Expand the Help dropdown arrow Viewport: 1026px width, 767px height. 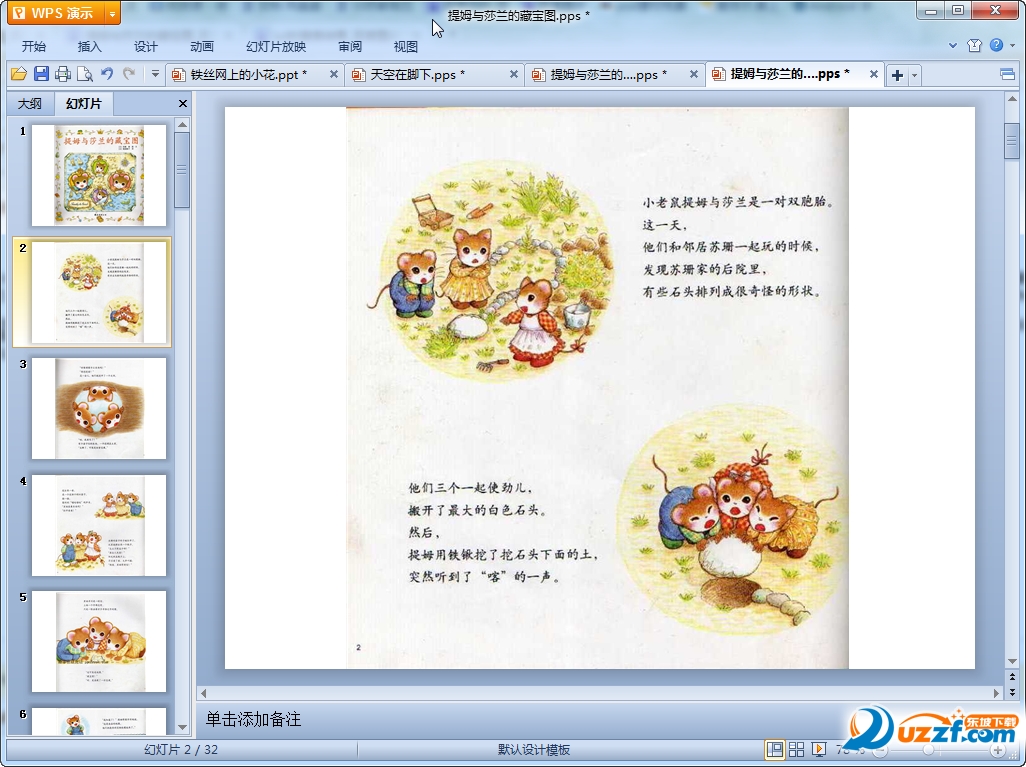(1012, 46)
